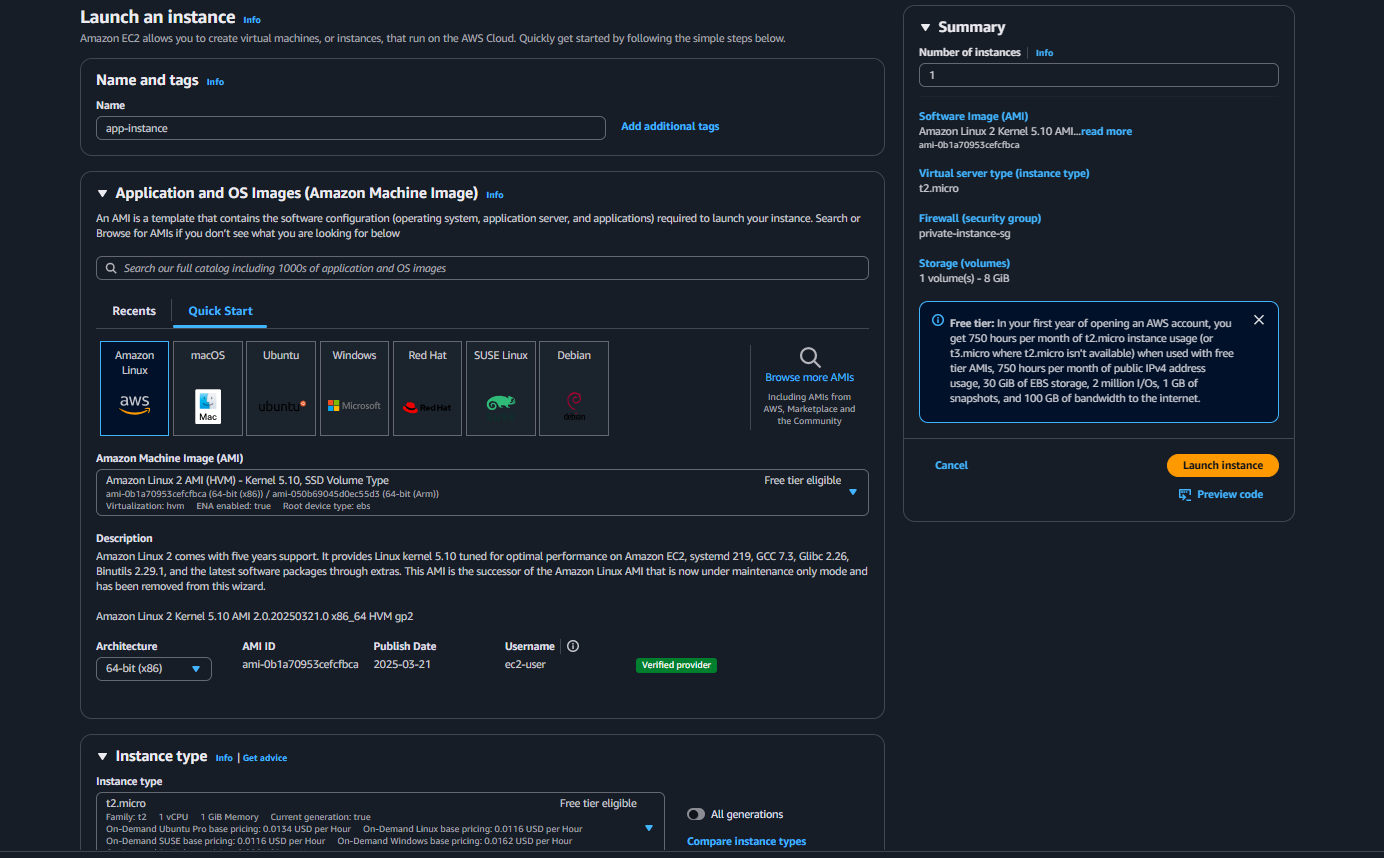
Task: Open the Browse more AMIs link
Action: (x=809, y=377)
